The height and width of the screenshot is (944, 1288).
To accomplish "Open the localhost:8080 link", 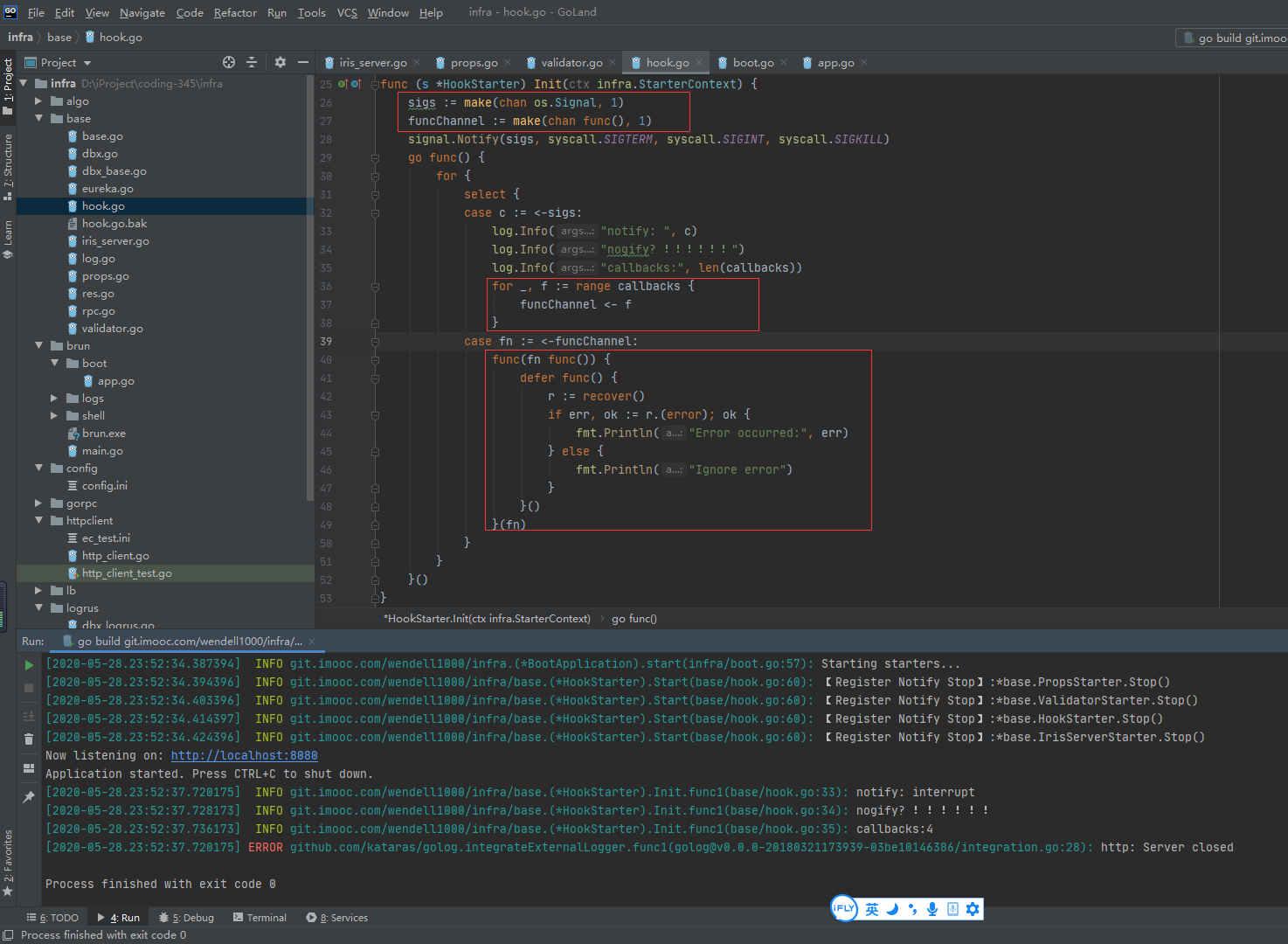I will pyautogui.click(x=244, y=756).
